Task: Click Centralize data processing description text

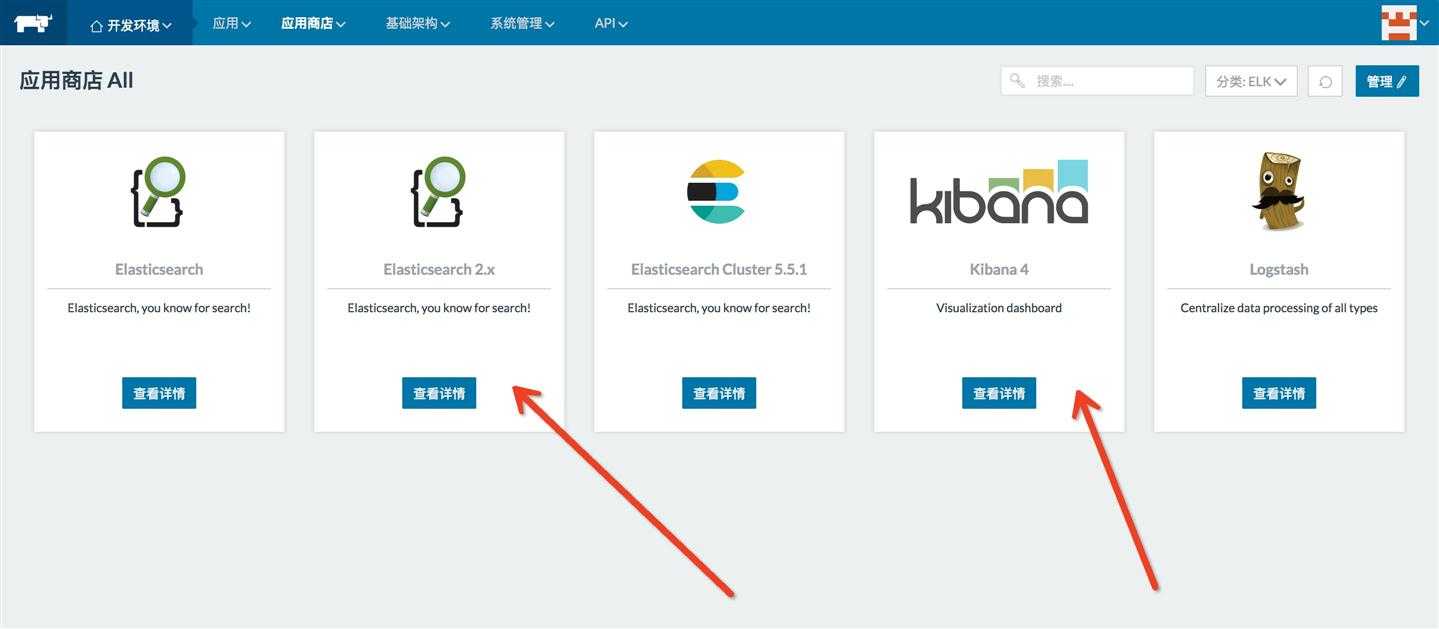Action: (1279, 308)
